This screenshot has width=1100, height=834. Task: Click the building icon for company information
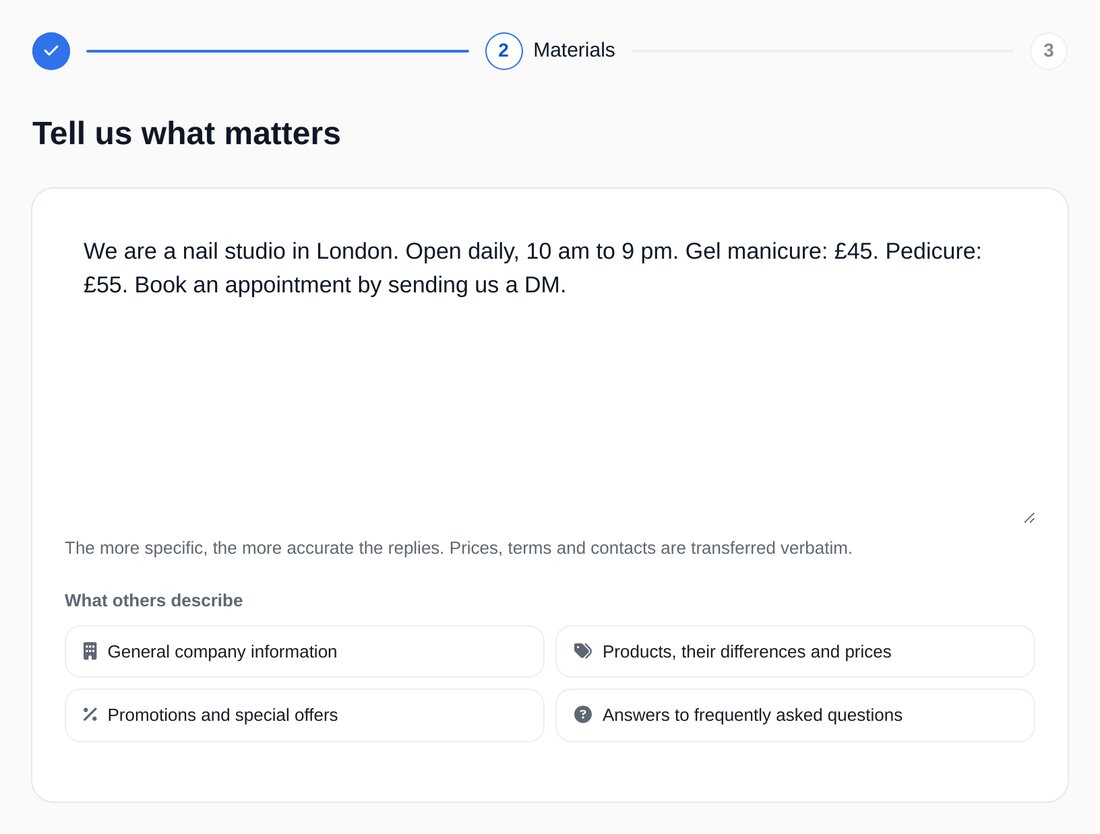[90, 651]
